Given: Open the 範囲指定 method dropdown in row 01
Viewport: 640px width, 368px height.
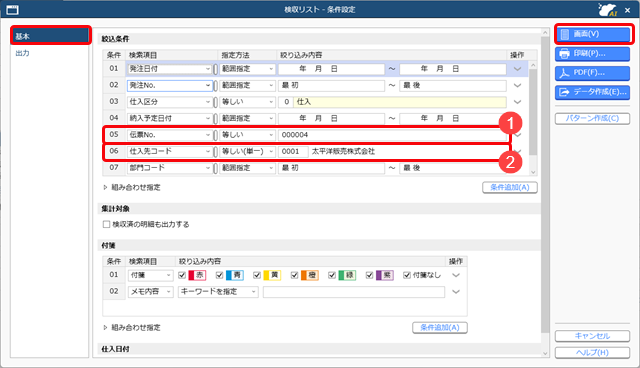Looking at the screenshot, I should click(x=247, y=69).
